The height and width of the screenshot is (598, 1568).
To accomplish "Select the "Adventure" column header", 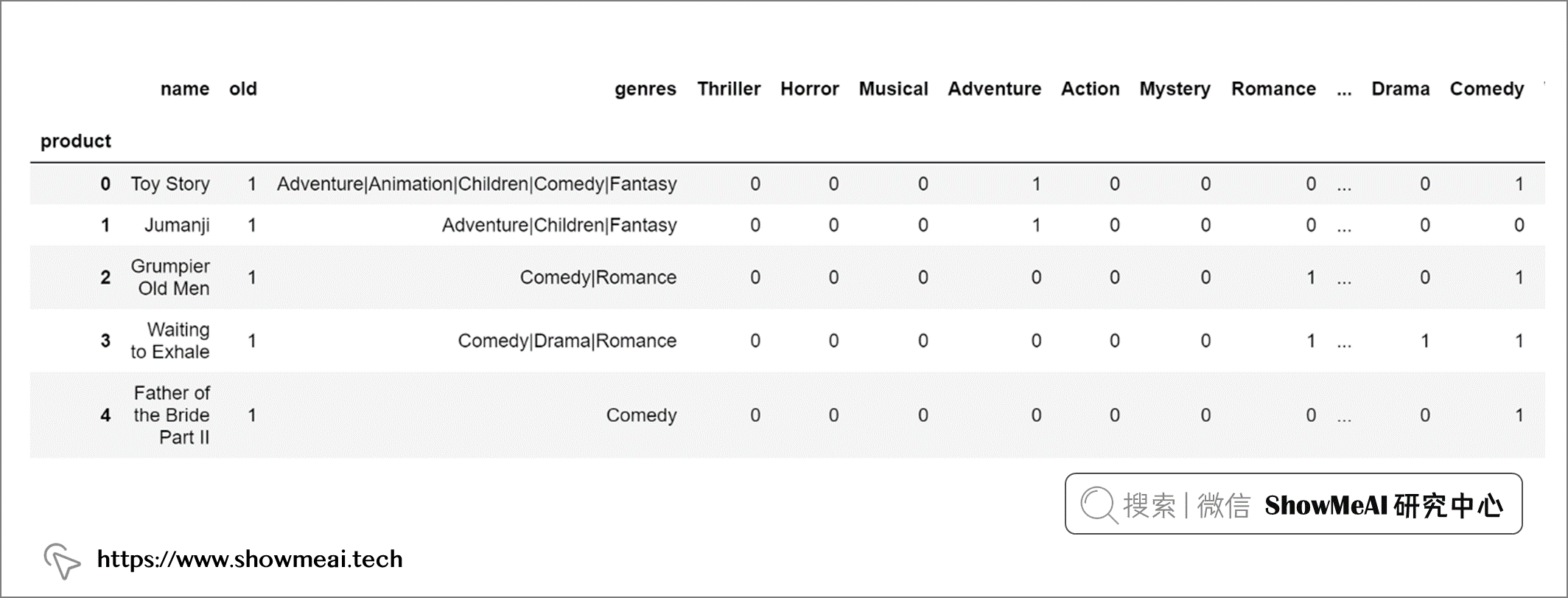I will (x=995, y=89).
